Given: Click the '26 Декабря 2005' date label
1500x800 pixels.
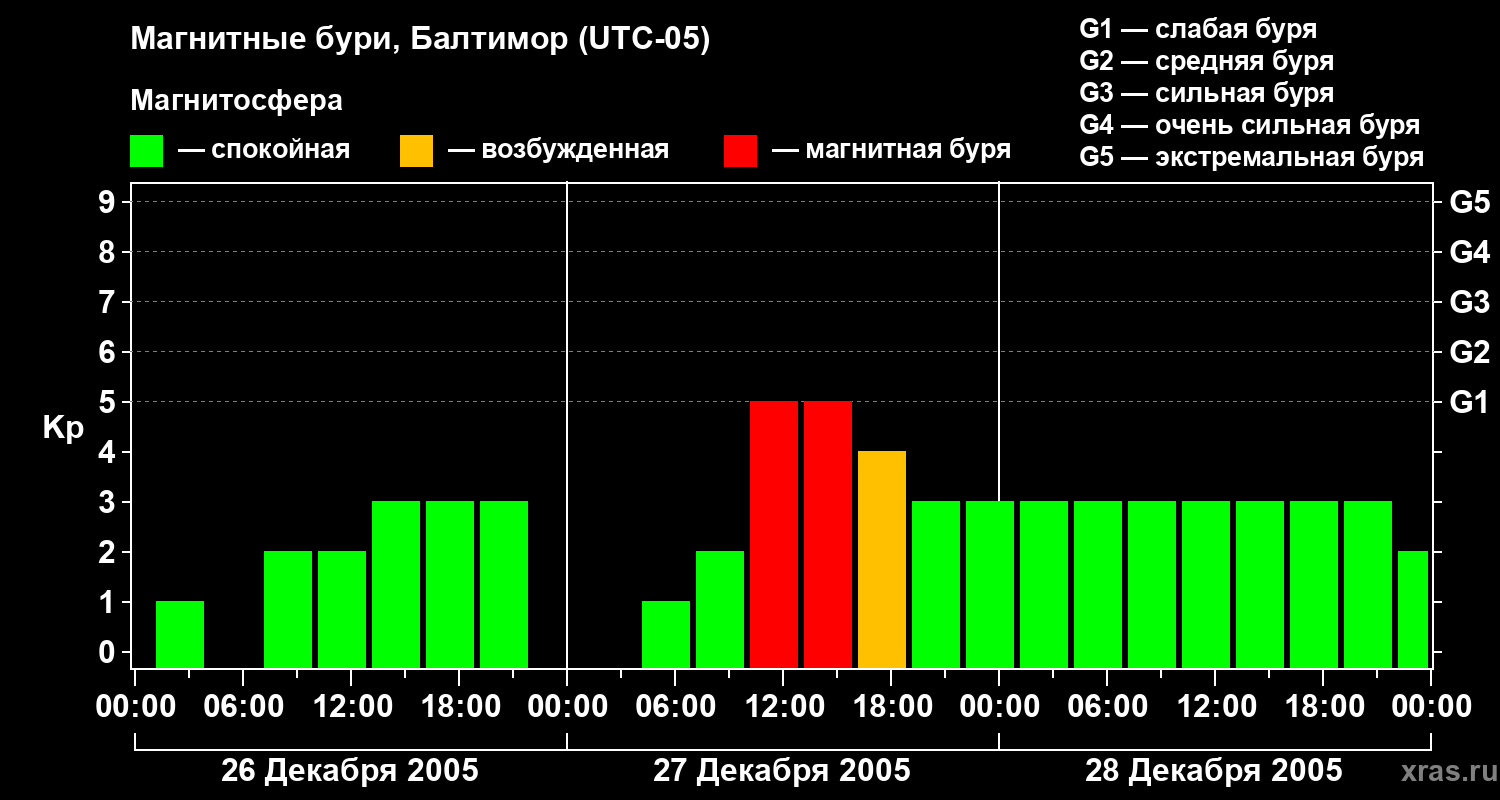Looking at the screenshot, I should [350, 771].
